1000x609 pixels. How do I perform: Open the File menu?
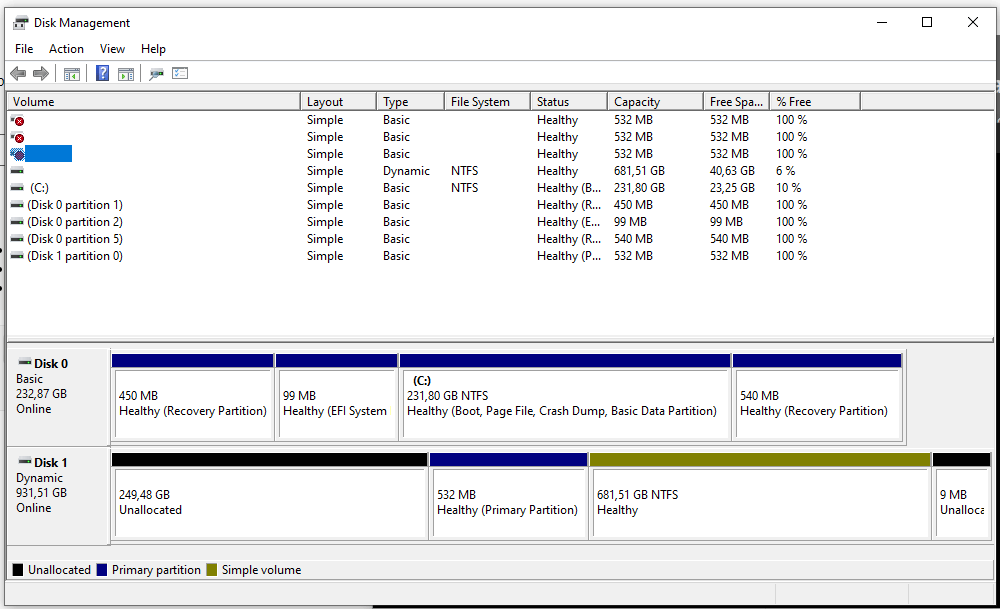coord(24,49)
